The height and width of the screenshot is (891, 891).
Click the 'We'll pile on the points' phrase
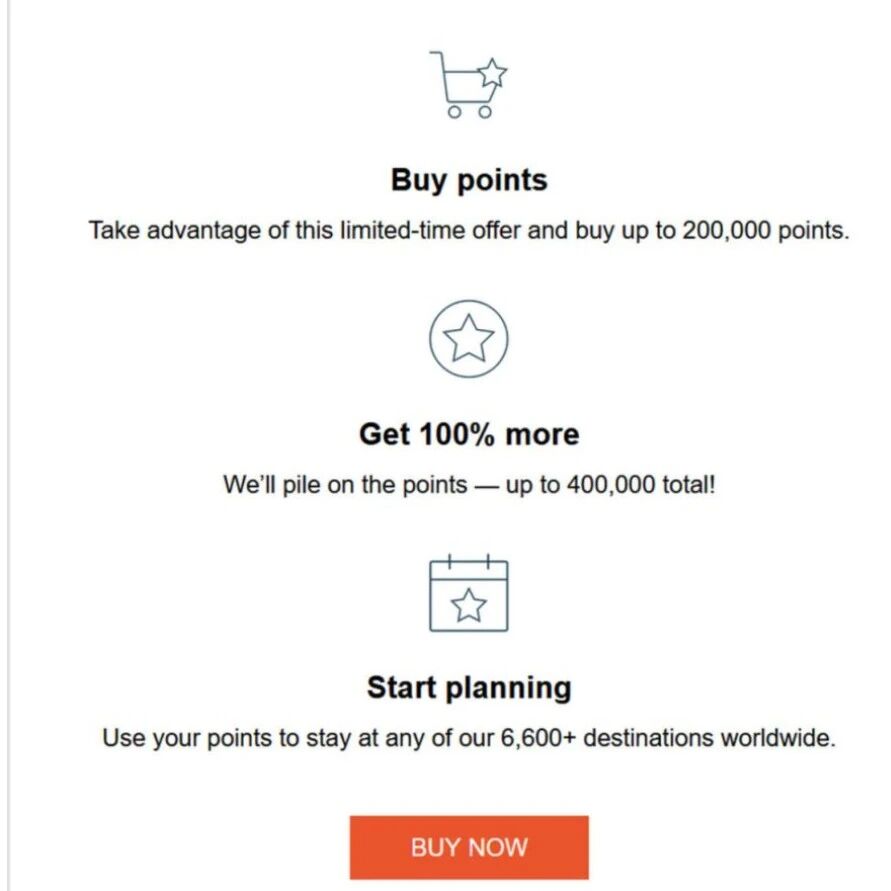click(345, 485)
